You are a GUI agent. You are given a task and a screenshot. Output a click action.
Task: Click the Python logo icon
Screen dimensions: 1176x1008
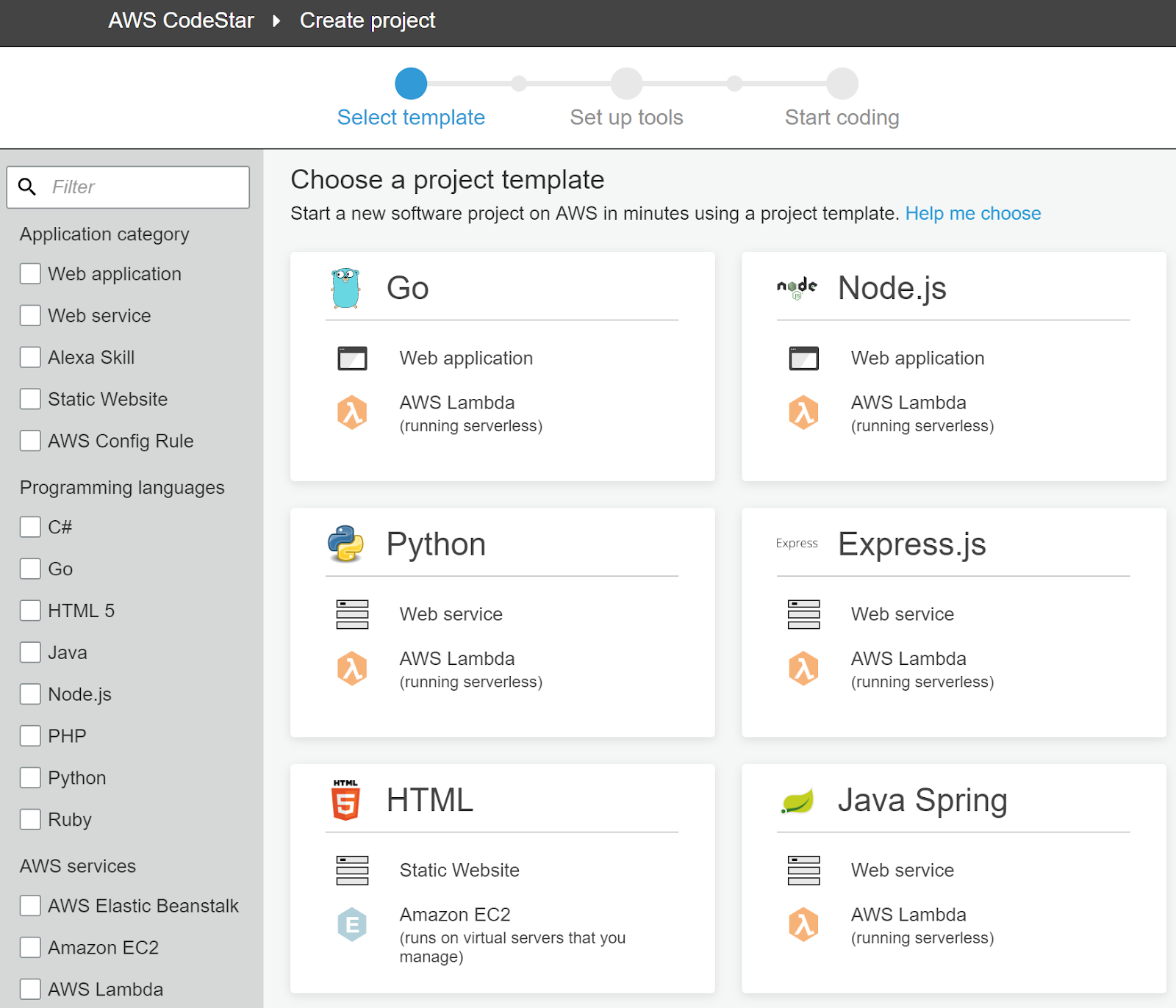[345, 544]
